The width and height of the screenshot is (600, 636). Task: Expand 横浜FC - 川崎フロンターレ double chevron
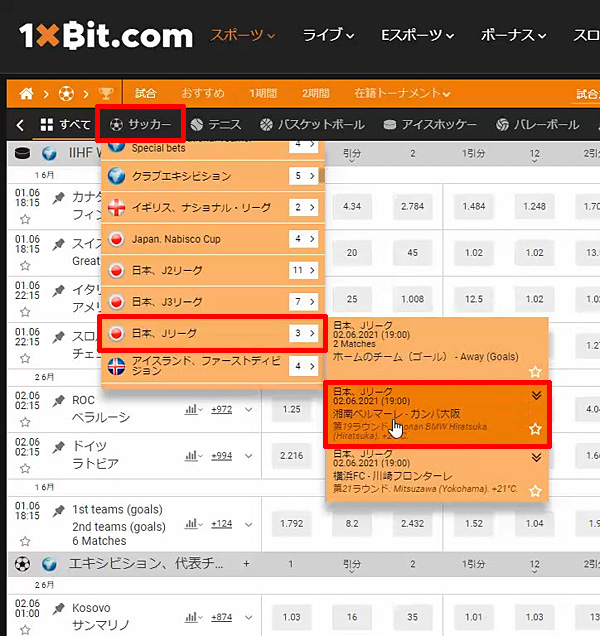tap(536, 458)
